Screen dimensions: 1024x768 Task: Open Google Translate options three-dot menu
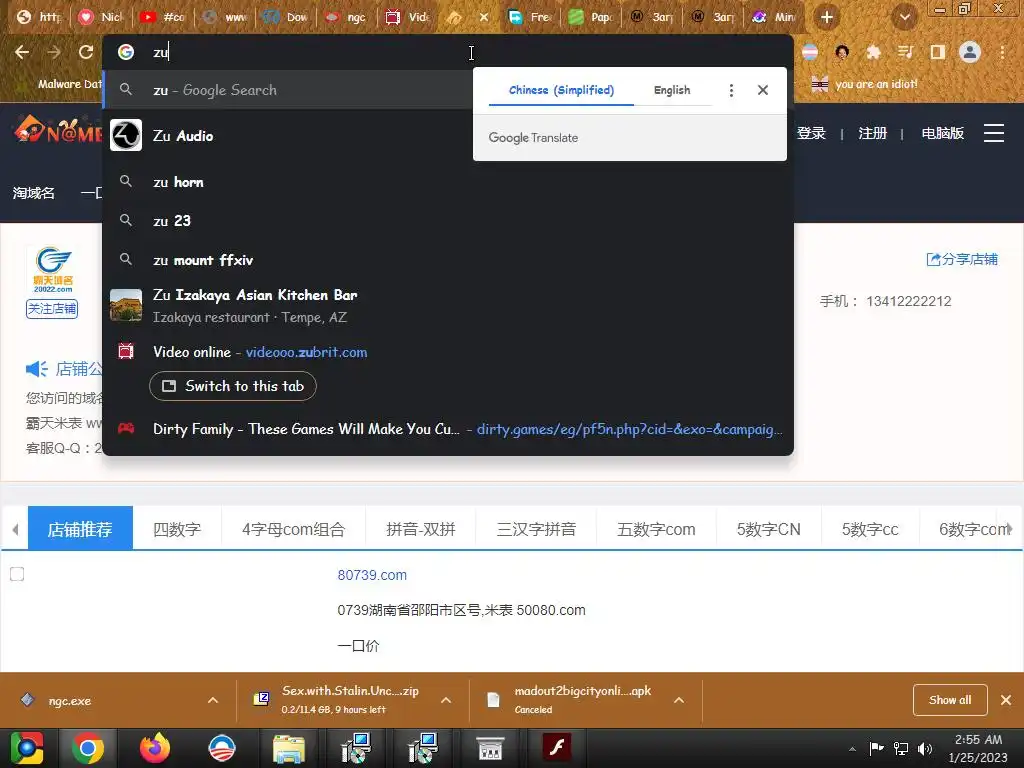(731, 90)
